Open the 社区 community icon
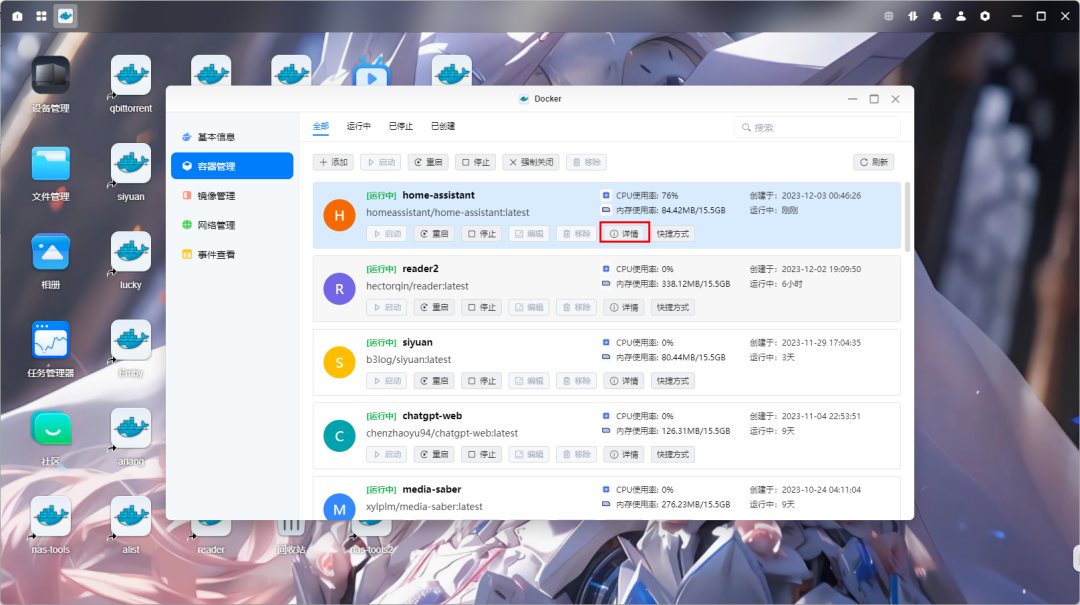The width and height of the screenshot is (1080, 605). pos(50,428)
